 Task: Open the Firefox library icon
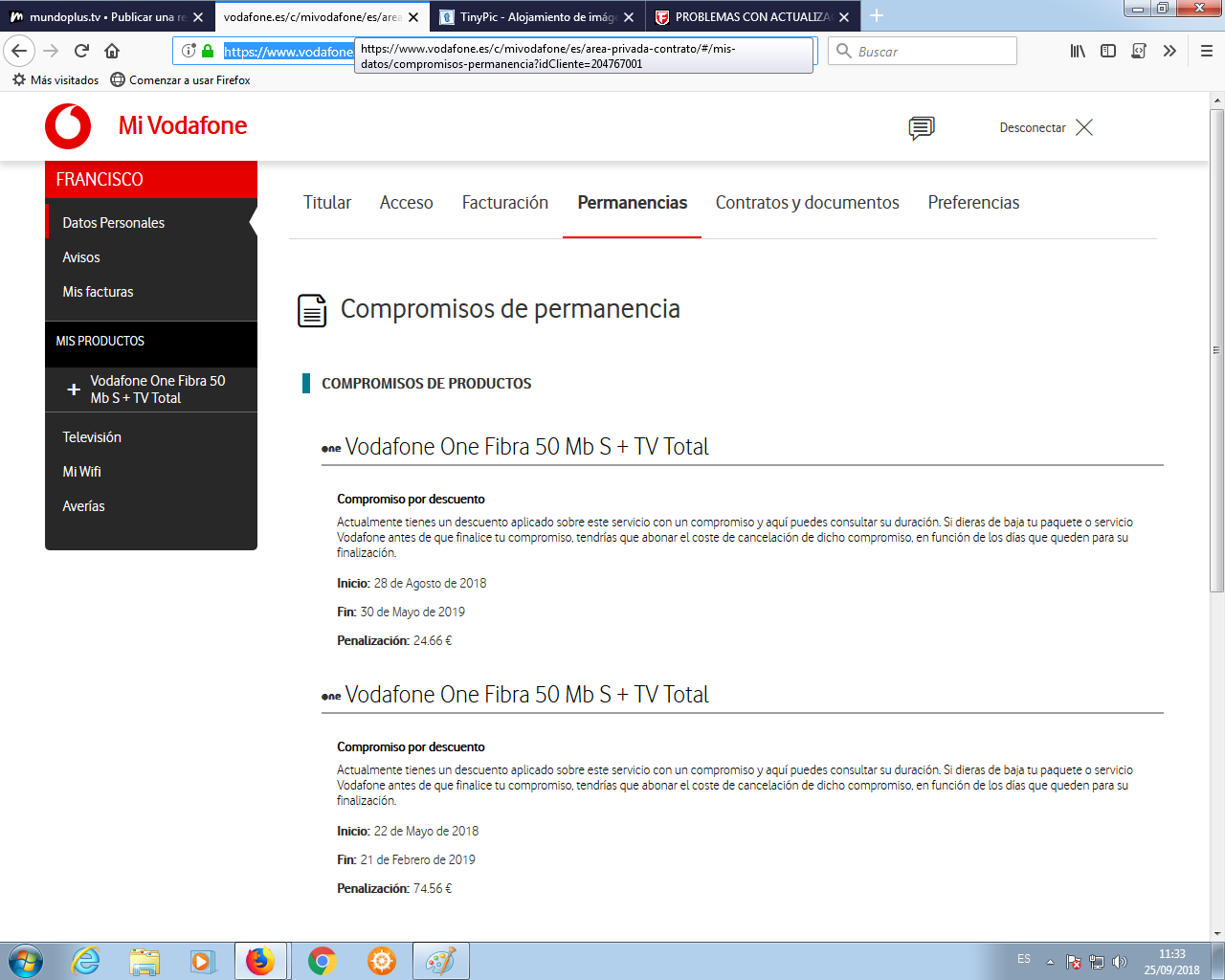pyautogui.click(x=1078, y=51)
